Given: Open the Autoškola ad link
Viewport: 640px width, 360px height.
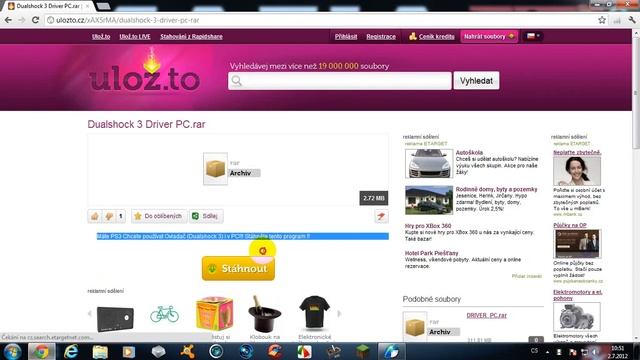Looking at the screenshot, I should click(469, 152).
